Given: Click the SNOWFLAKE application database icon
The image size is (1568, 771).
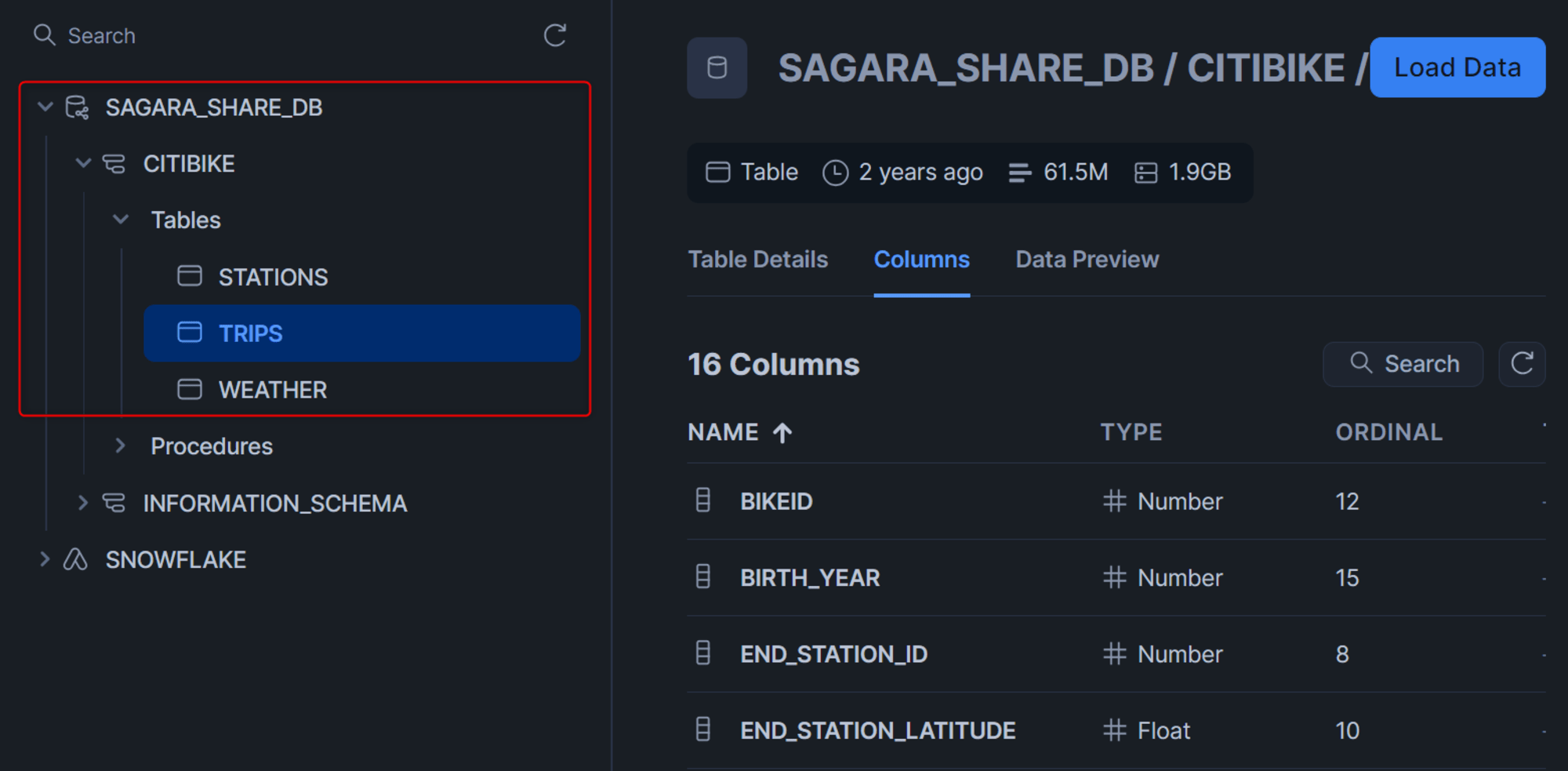Looking at the screenshot, I should coord(75,559).
